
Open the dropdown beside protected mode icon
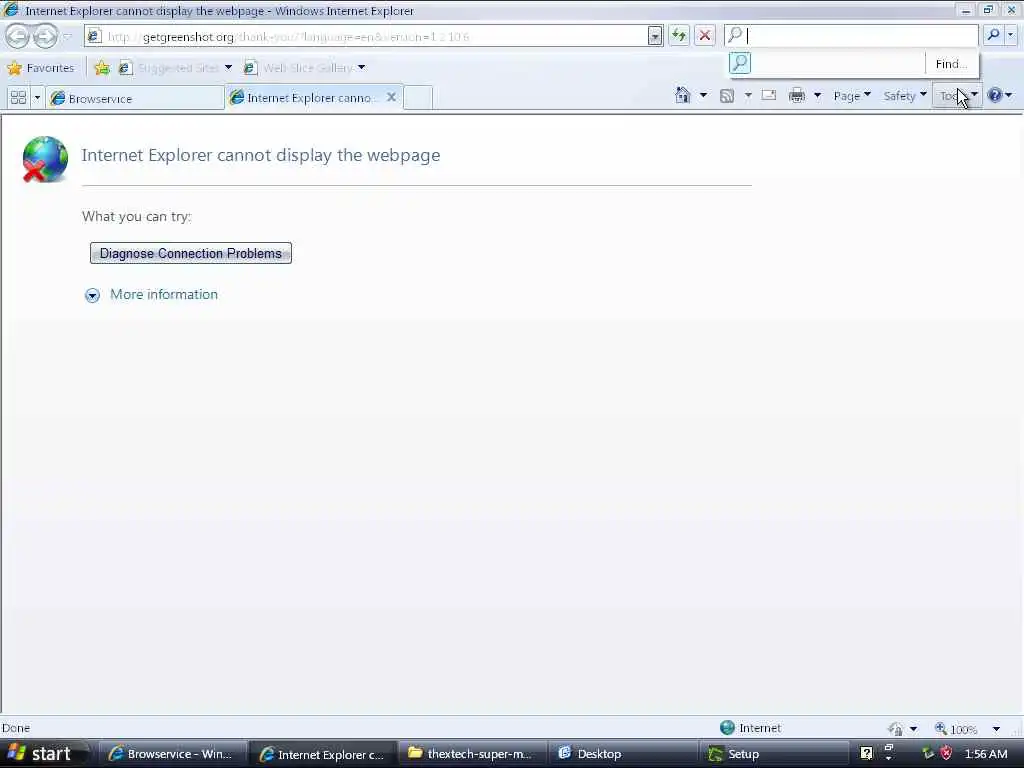914,729
